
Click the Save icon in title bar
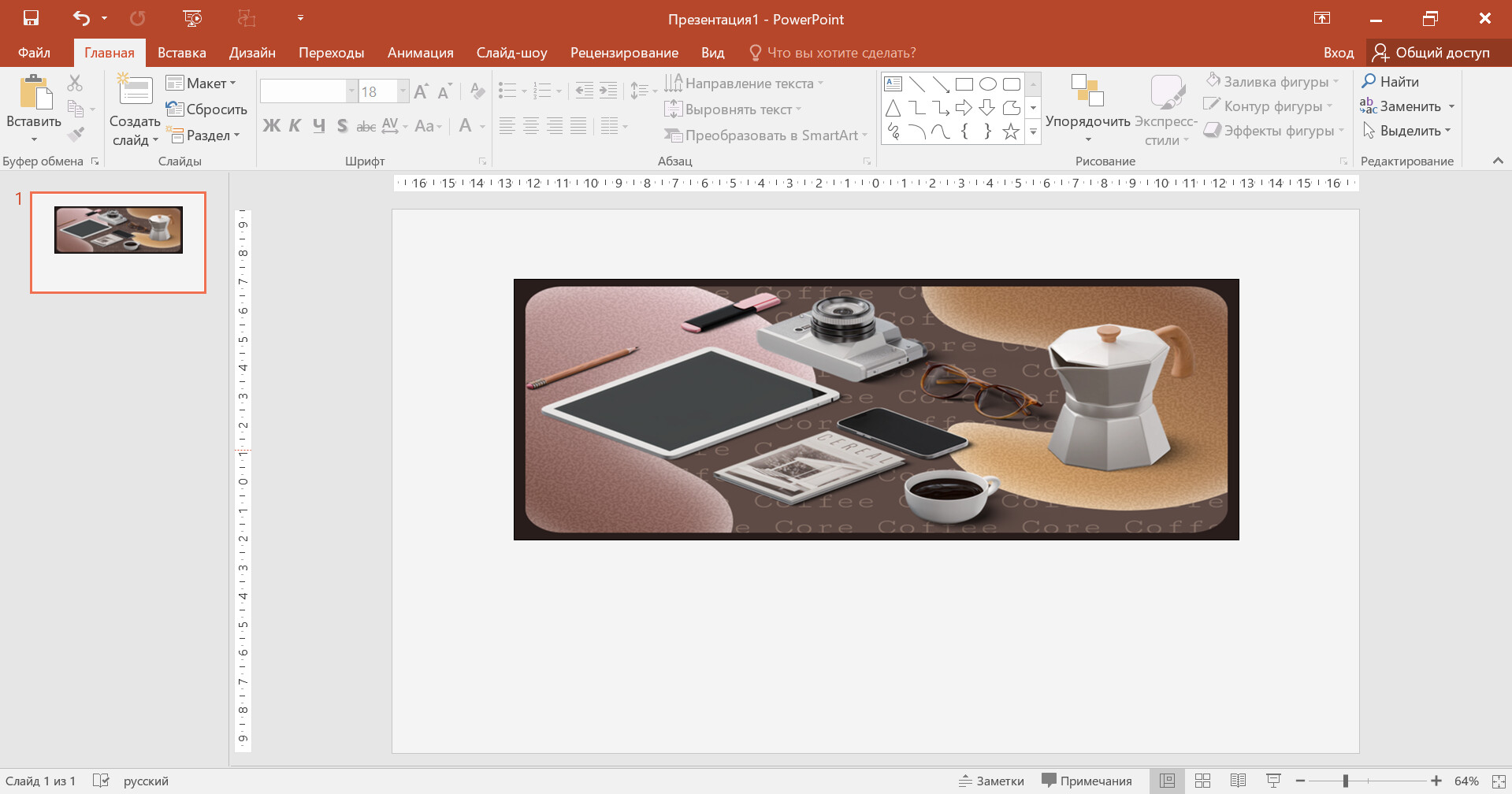click(x=31, y=18)
